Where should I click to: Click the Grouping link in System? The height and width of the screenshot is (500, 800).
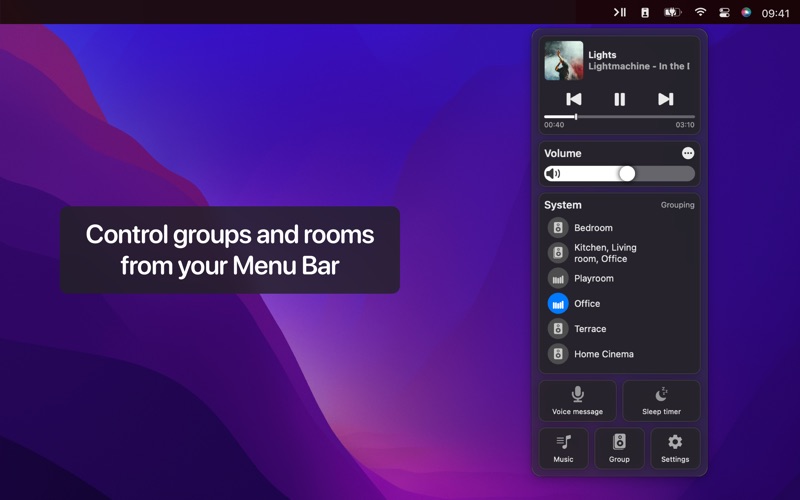(x=677, y=205)
